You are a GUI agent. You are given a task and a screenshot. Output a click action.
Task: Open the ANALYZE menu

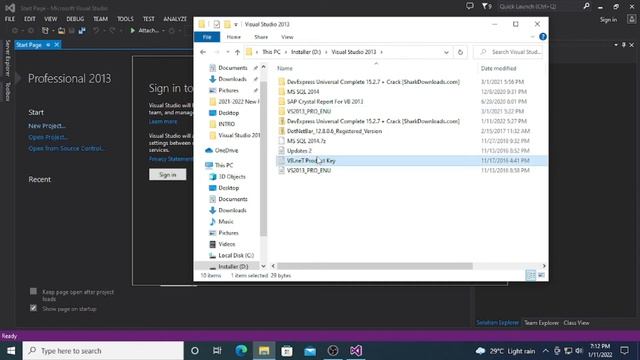tap(175, 19)
